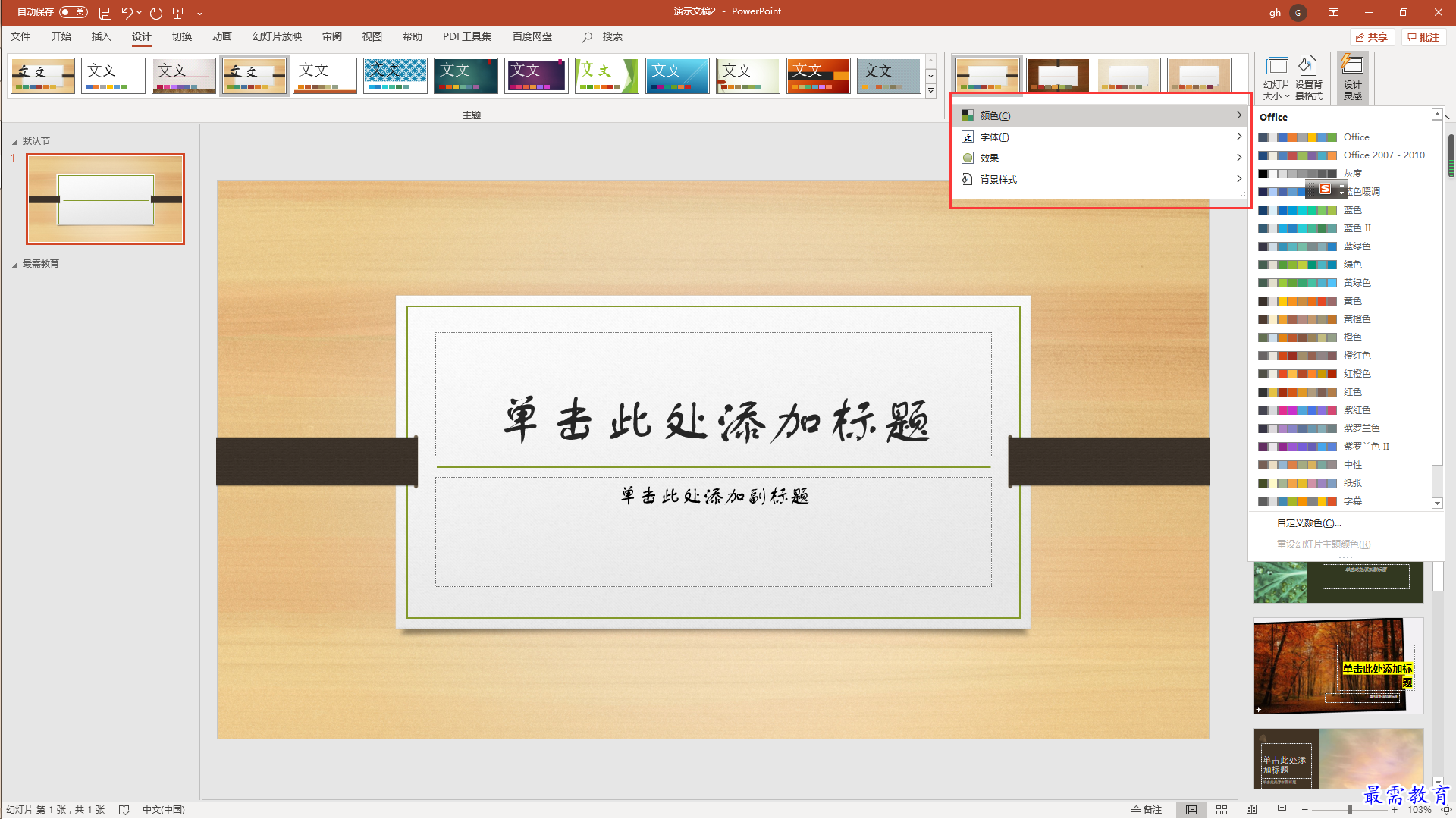The image size is (1456, 819).
Task: Click the zoom slider handle
Action: pyautogui.click(x=1350, y=810)
